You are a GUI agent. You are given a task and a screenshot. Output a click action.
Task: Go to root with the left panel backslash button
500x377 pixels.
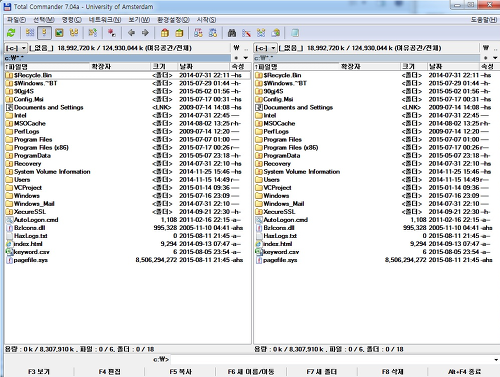236,48
